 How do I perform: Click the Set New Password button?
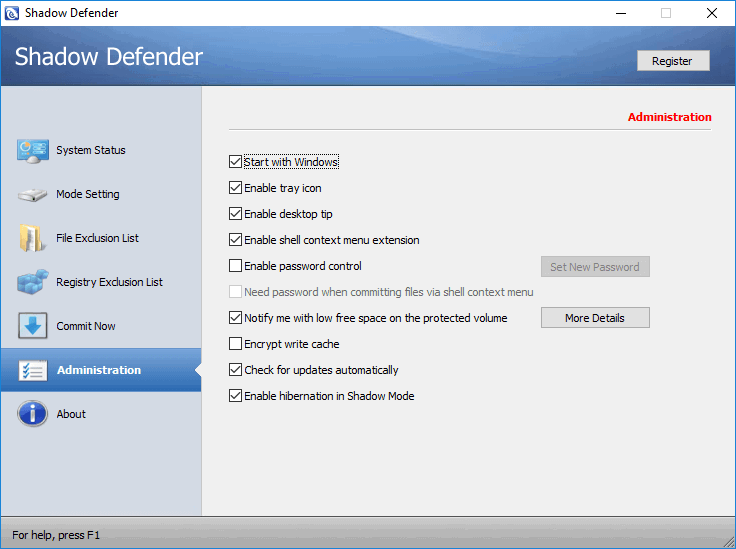[595, 267]
